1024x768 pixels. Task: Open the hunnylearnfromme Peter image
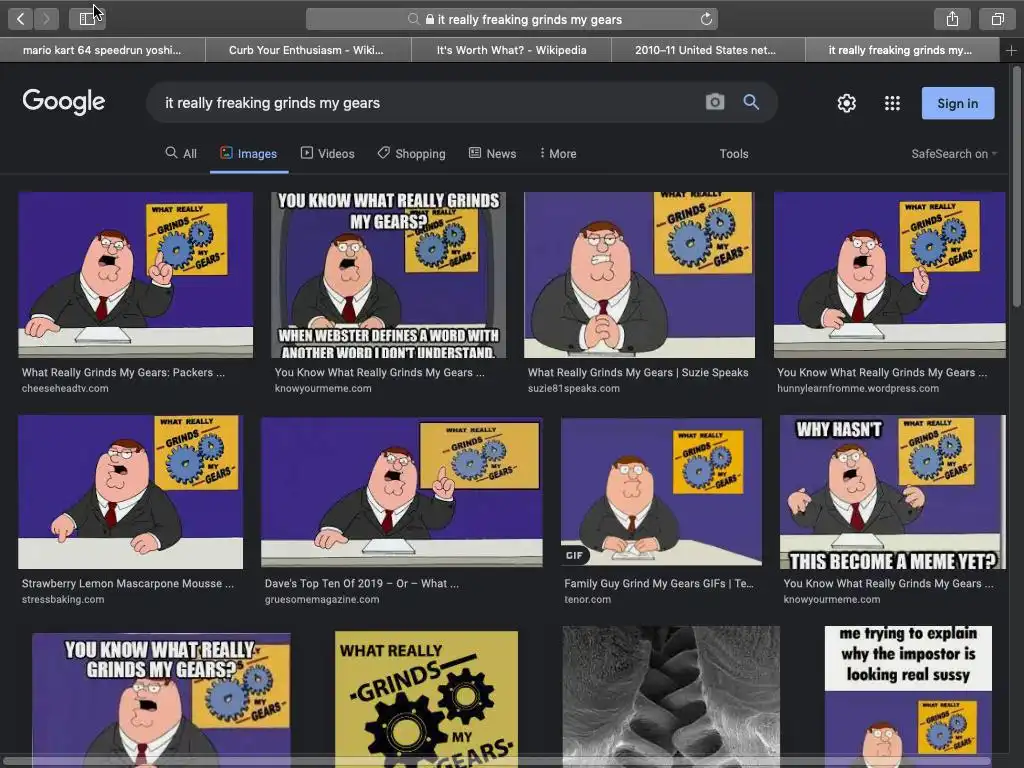point(889,274)
